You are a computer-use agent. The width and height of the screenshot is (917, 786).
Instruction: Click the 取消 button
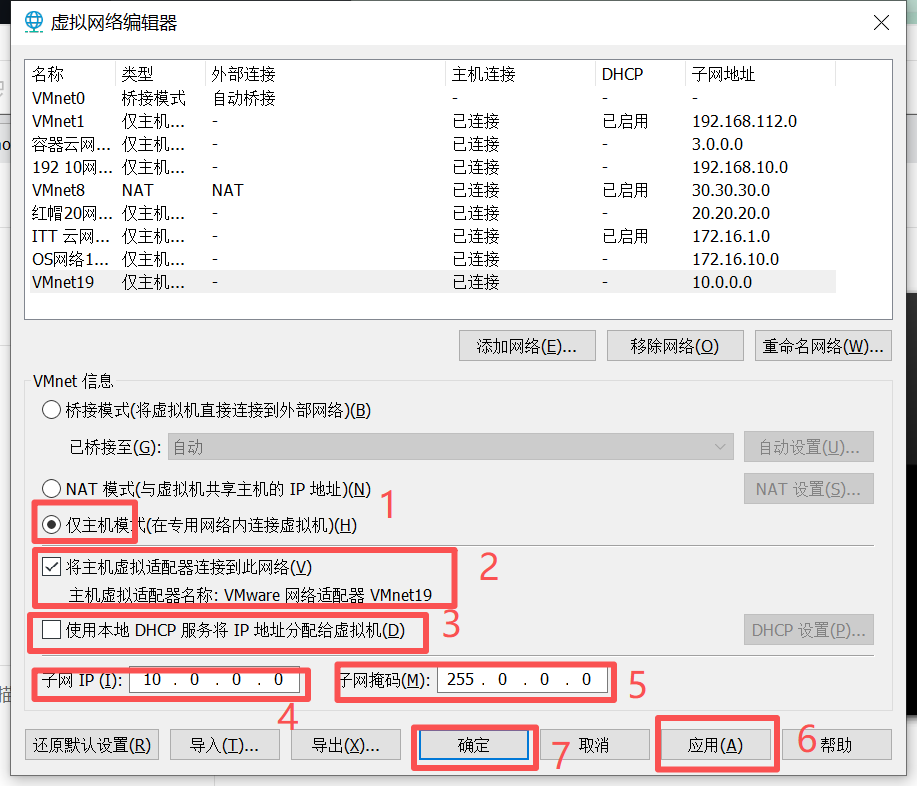[595, 745]
